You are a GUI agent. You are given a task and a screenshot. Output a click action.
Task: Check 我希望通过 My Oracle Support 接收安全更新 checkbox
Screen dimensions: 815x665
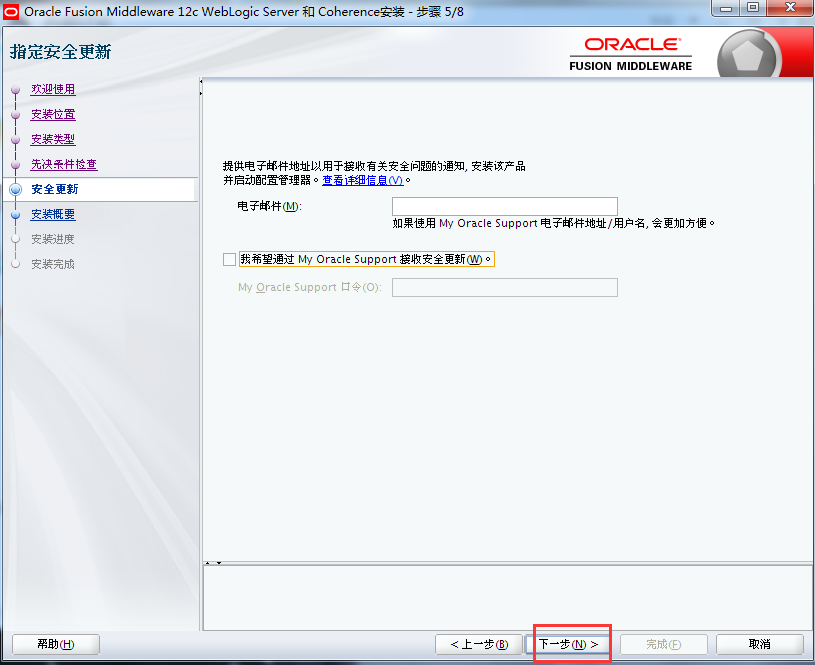pos(229,259)
